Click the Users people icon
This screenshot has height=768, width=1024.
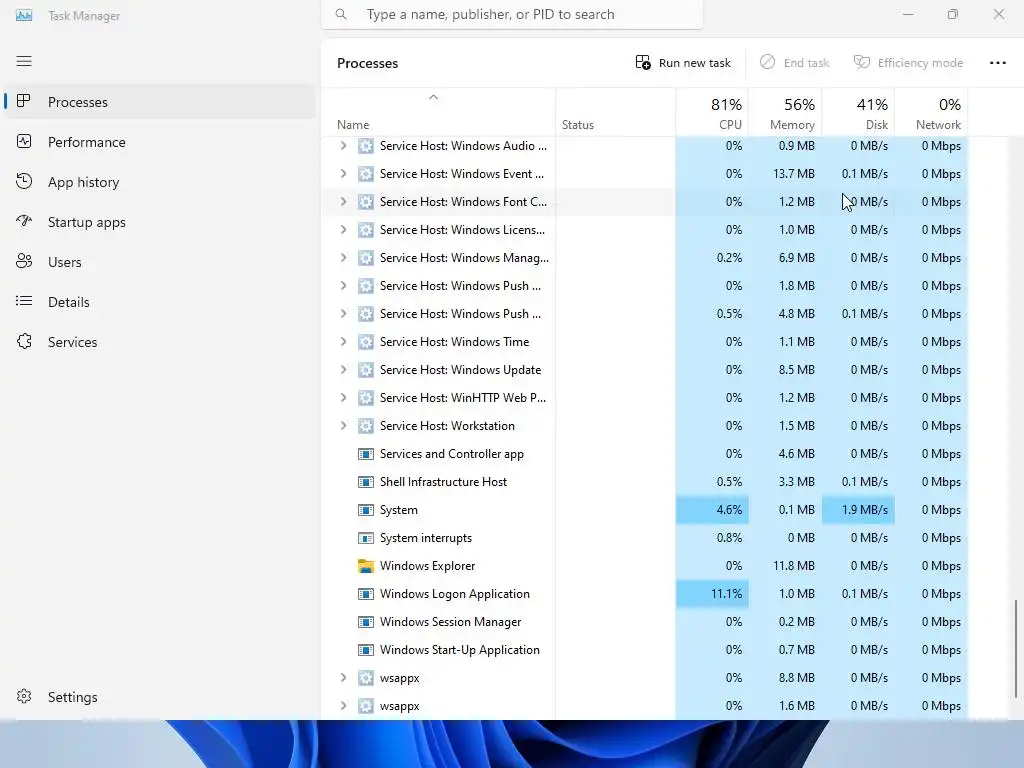[24, 261]
